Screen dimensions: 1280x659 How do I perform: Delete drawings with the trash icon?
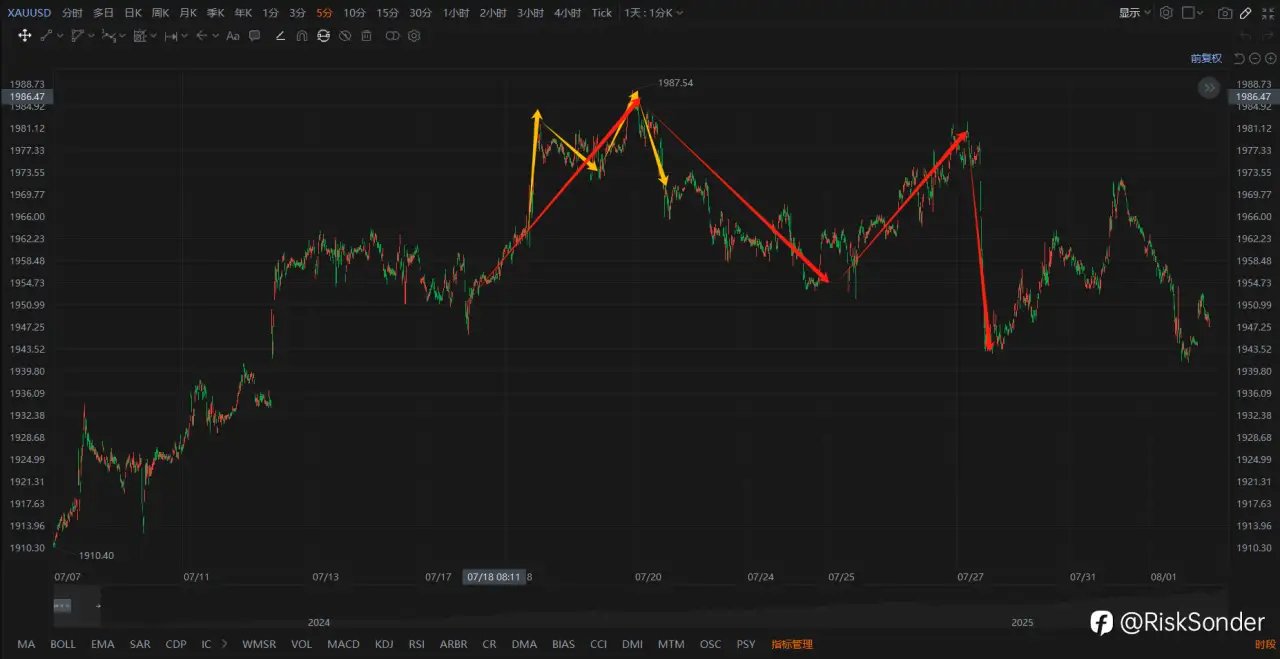click(x=366, y=35)
